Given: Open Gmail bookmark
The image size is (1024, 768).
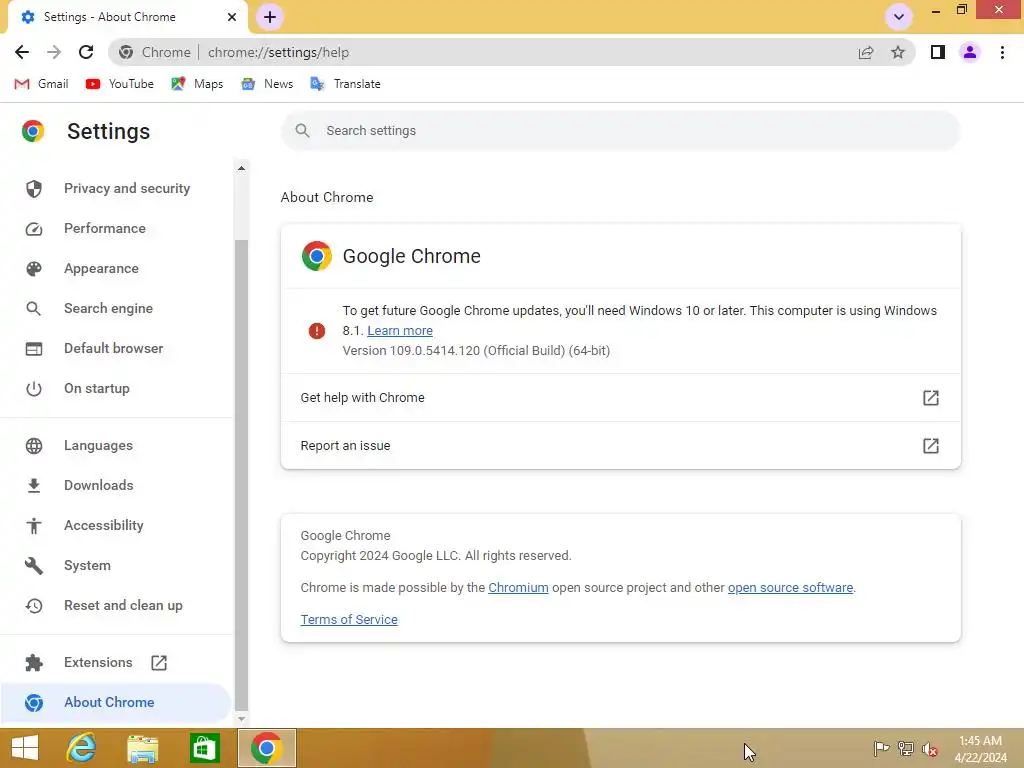Looking at the screenshot, I should click(x=41, y=84).
